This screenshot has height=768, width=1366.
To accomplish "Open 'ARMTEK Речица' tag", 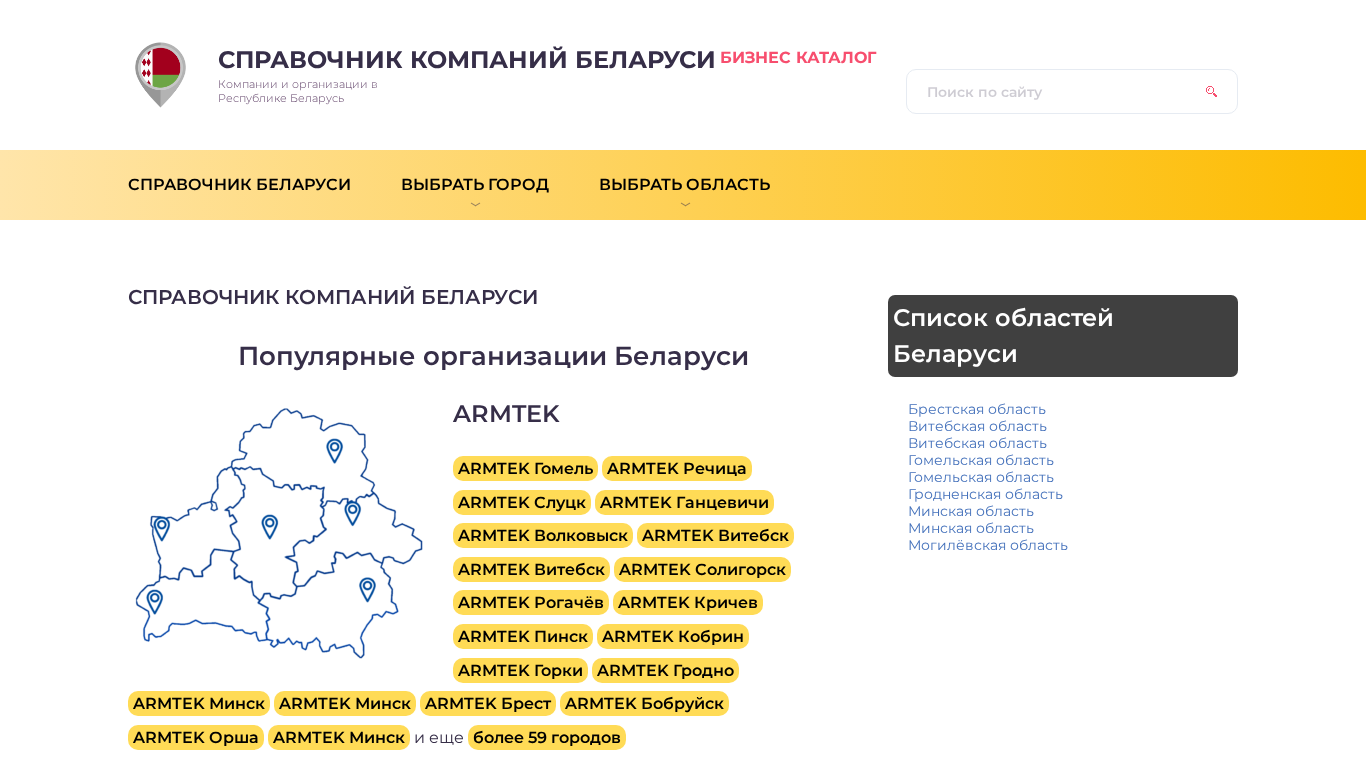I will pyautogui.click(x=677, y=469).
